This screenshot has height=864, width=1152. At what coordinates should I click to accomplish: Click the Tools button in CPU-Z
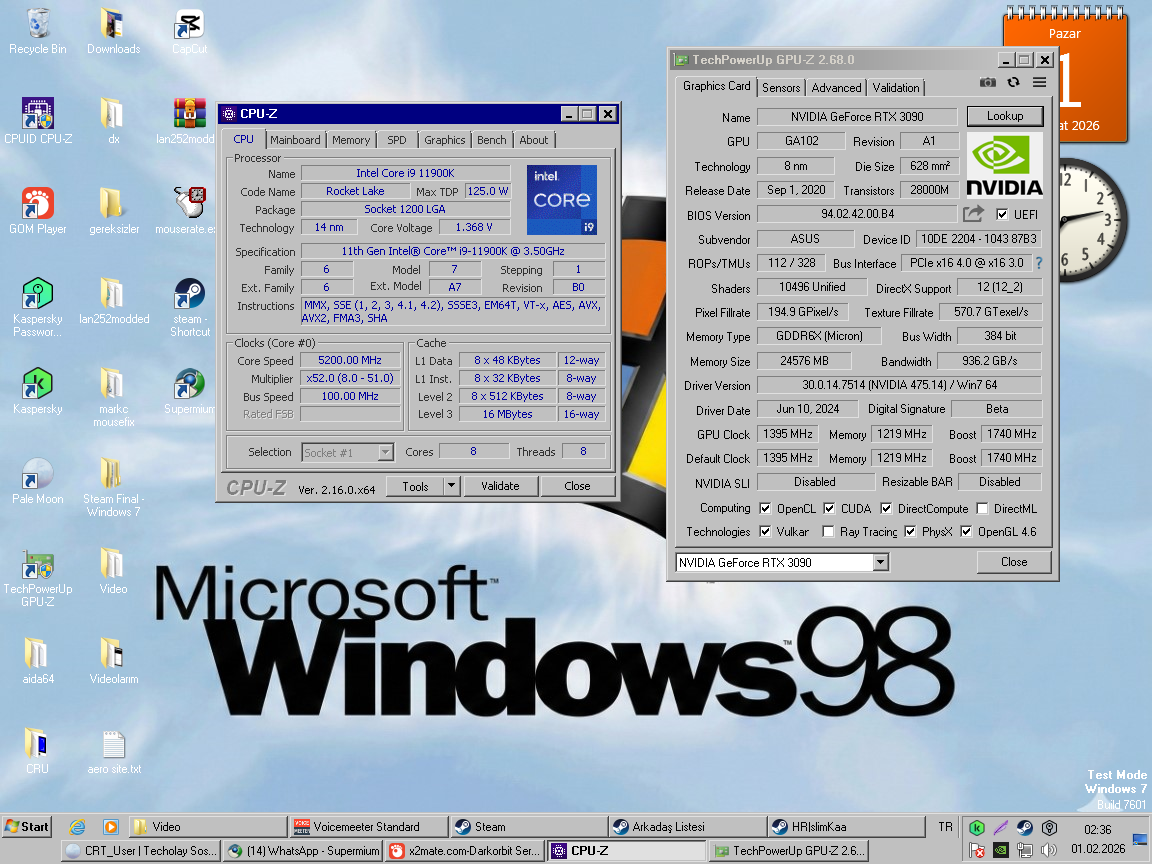[415, 486]
